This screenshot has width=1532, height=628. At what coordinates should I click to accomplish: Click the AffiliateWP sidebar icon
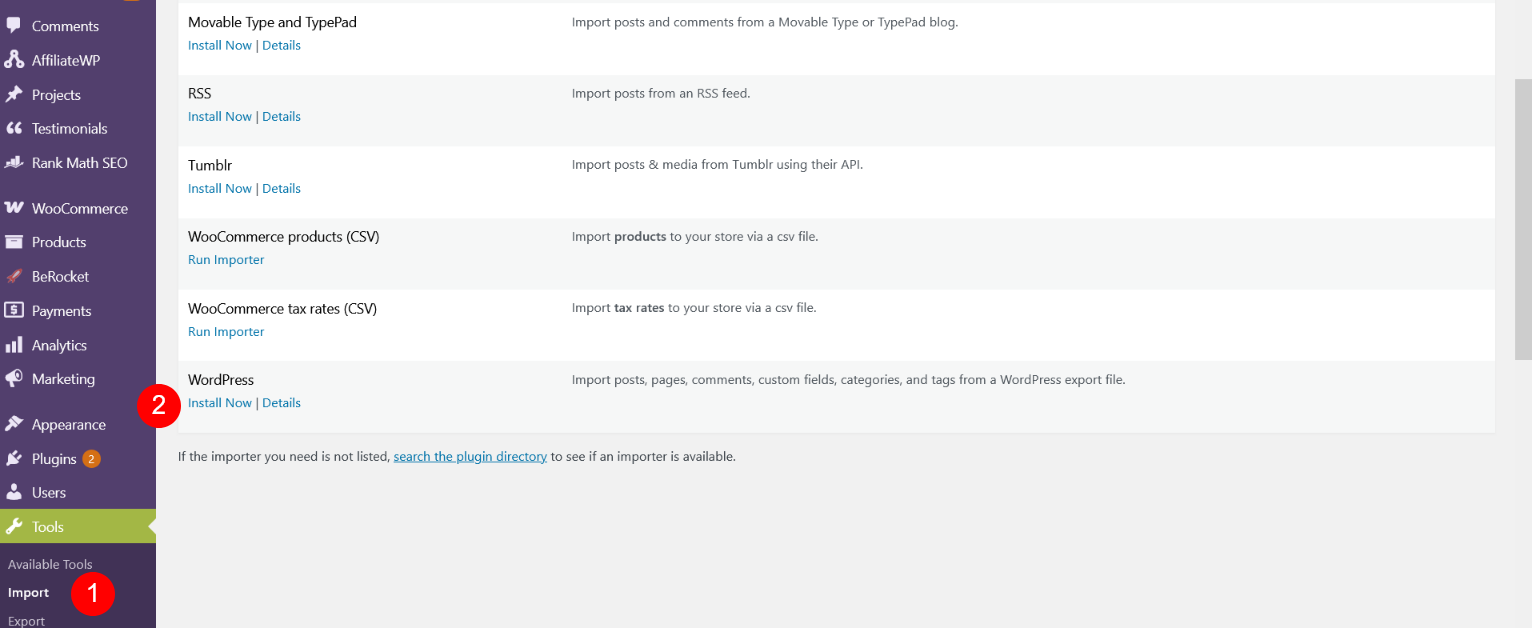[x=14, y=60]
